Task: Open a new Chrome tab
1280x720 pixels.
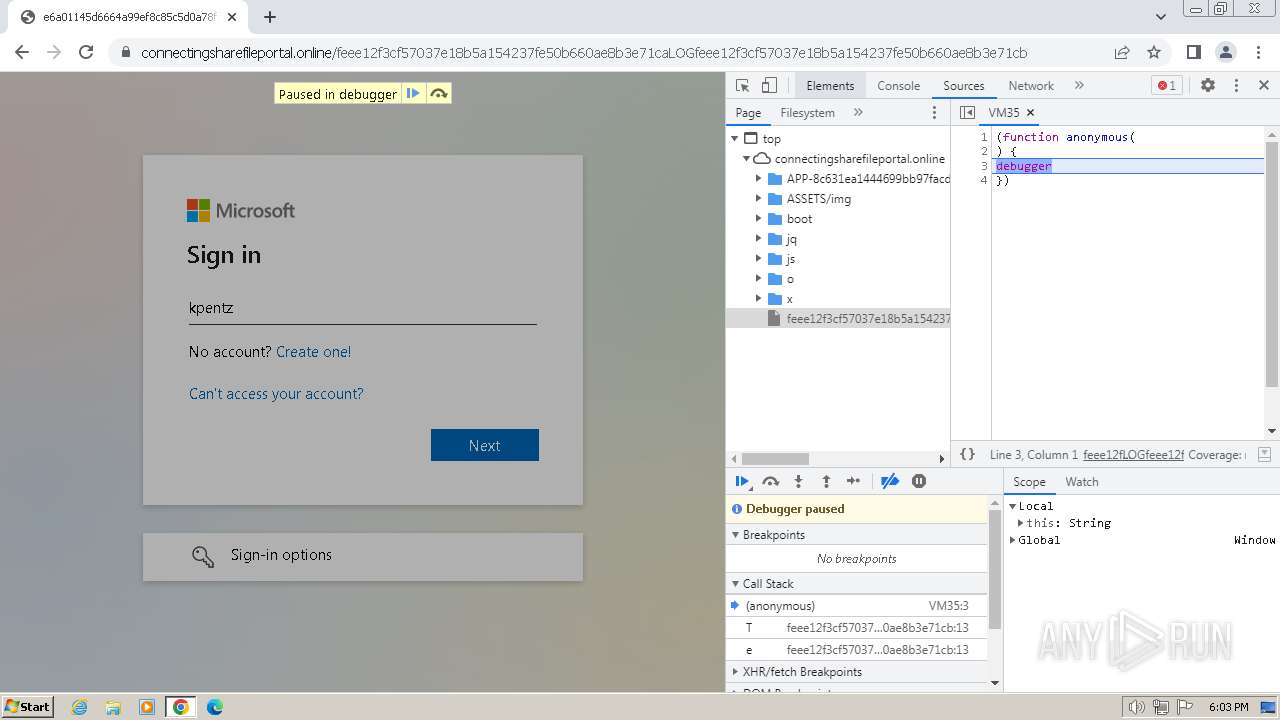Action: (x=270, y=17)
